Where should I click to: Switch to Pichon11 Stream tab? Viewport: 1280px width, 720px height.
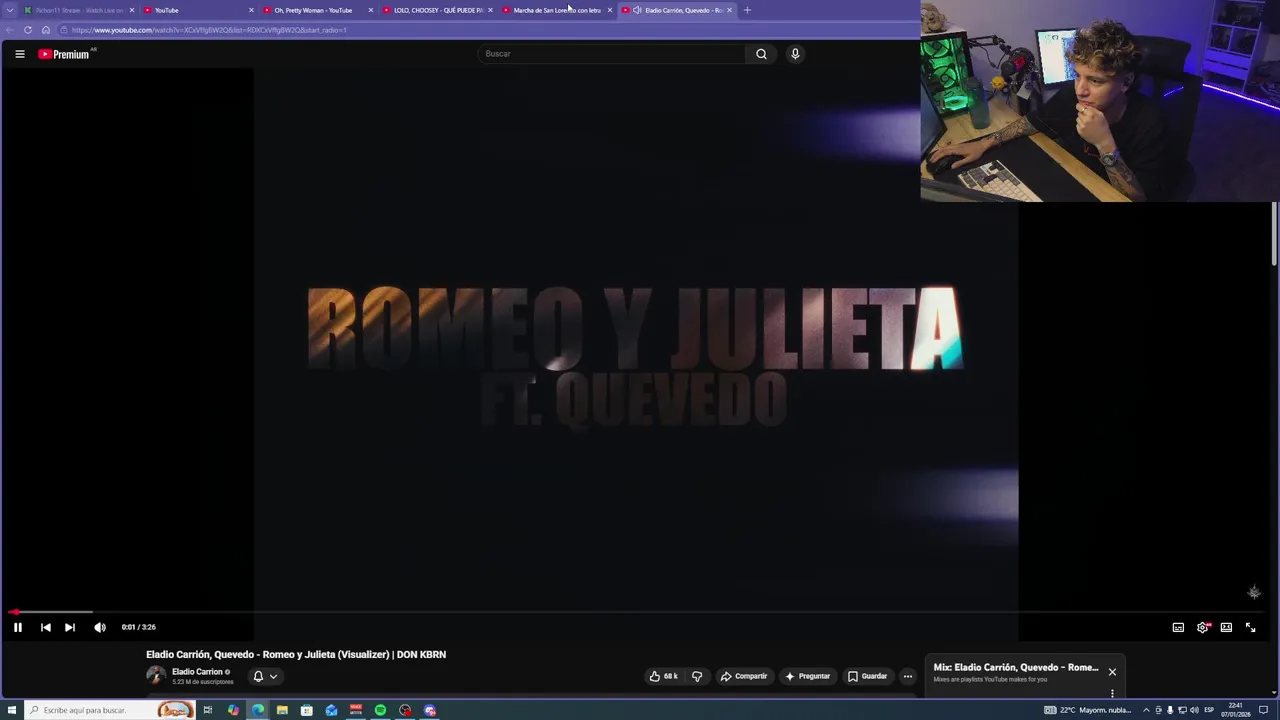[79, 10]
